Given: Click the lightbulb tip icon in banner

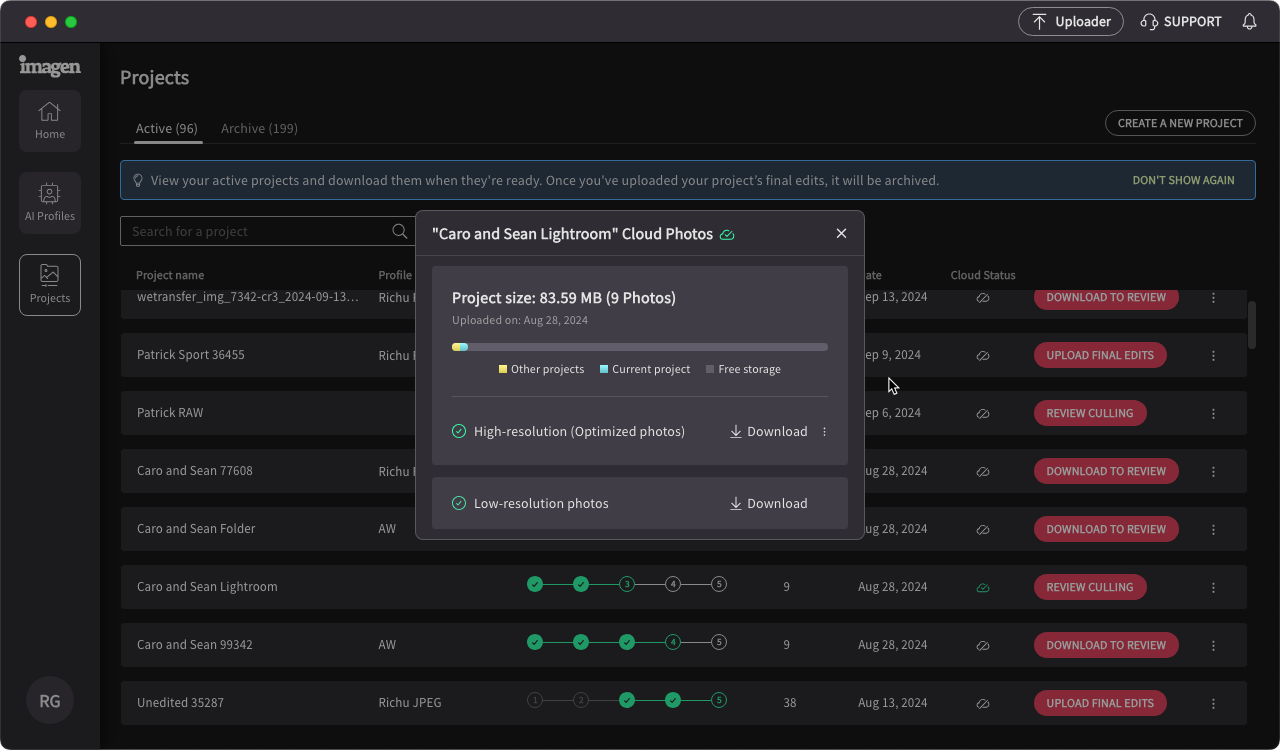Looking at the screenshot, I should [x=138, y=181].
